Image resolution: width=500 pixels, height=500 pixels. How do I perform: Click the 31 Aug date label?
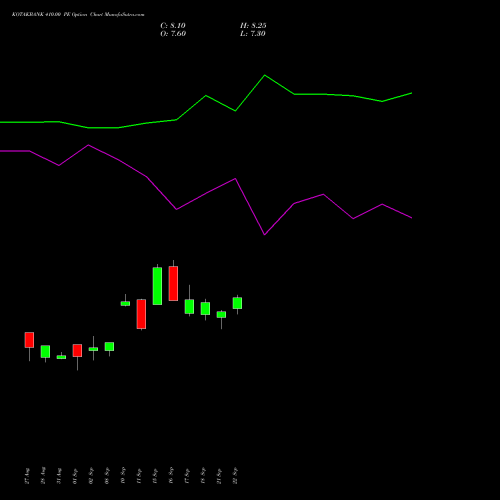(x=59, y=476)
